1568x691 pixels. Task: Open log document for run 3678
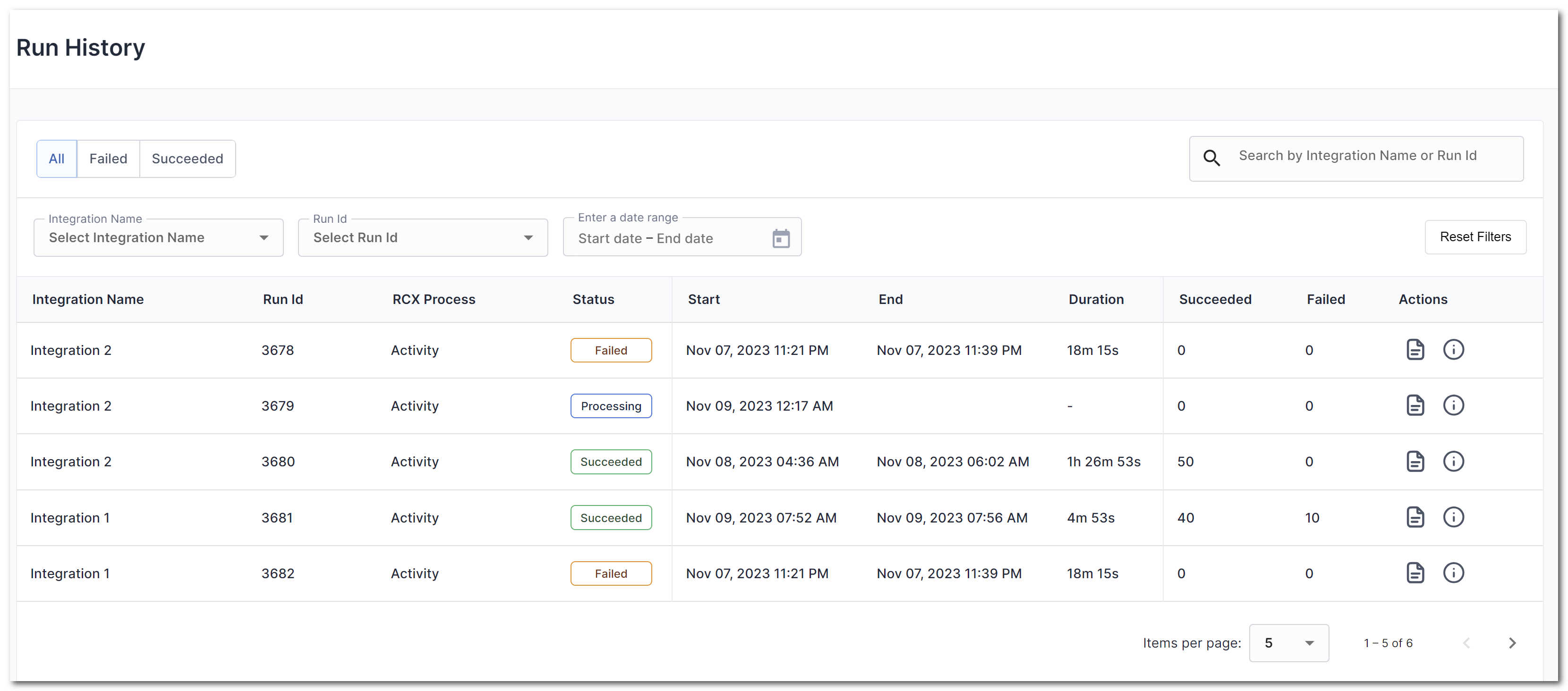click(1415, 350)
